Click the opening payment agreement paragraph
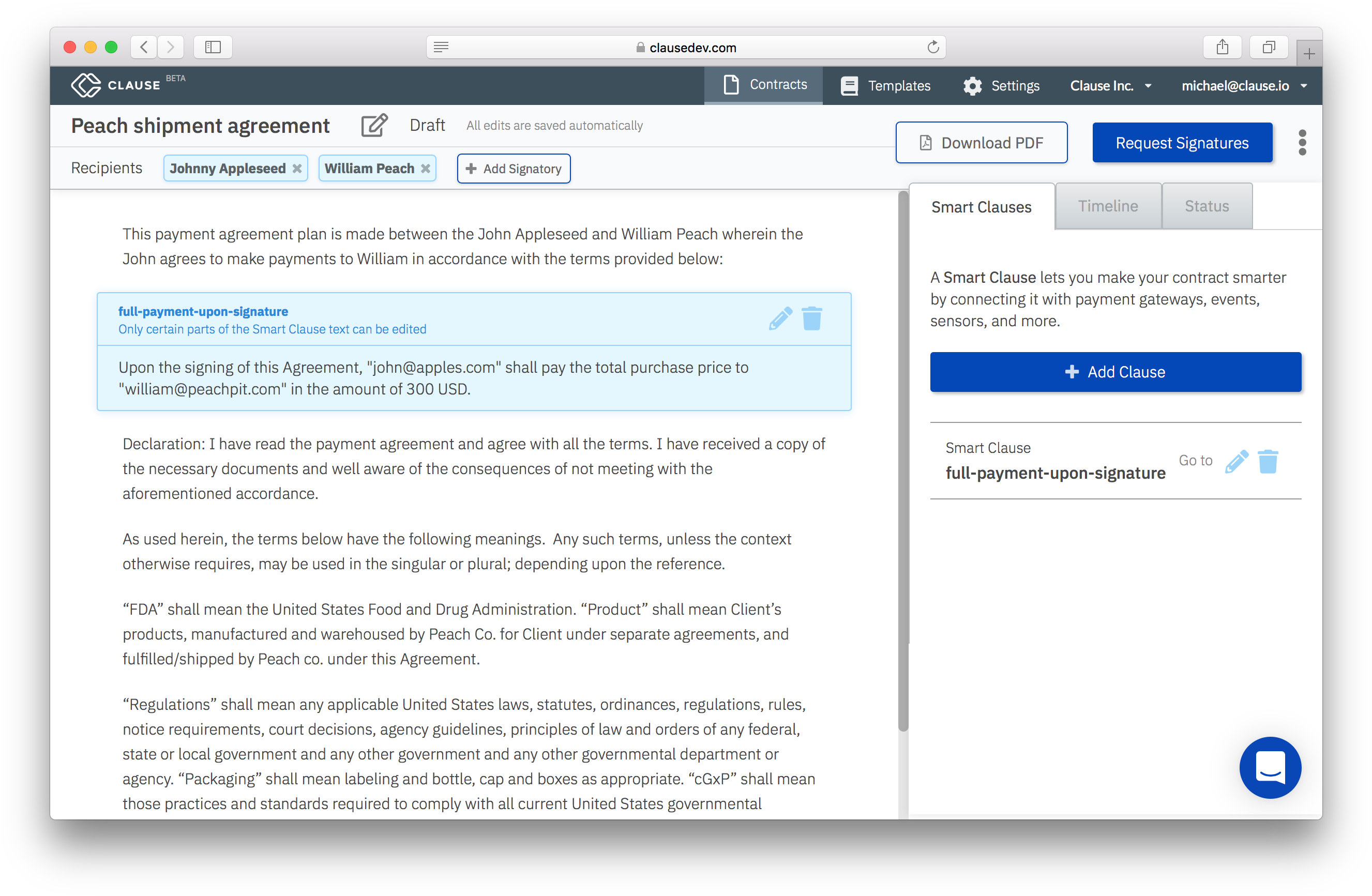 pyautogui.click(x=462, y=246)
